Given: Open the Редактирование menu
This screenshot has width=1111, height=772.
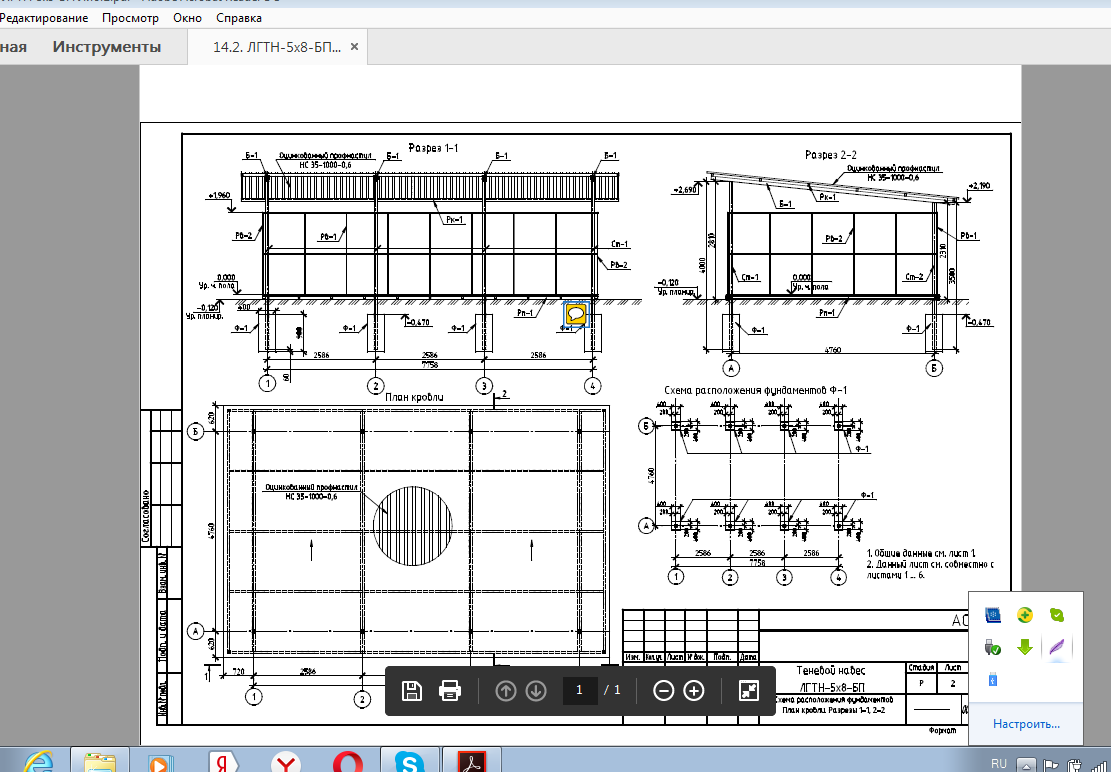Looking at the screenshot, I should [44, 18].
